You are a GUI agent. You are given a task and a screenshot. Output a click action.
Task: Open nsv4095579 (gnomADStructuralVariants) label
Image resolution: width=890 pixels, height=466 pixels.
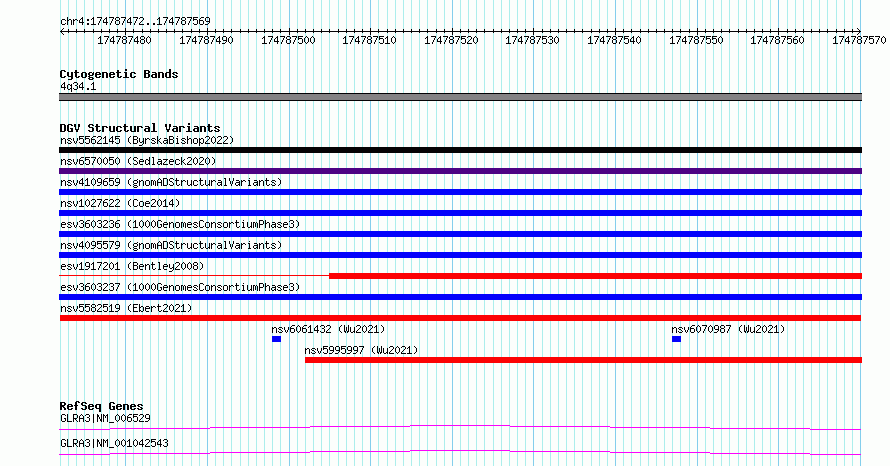click(171, 245)
